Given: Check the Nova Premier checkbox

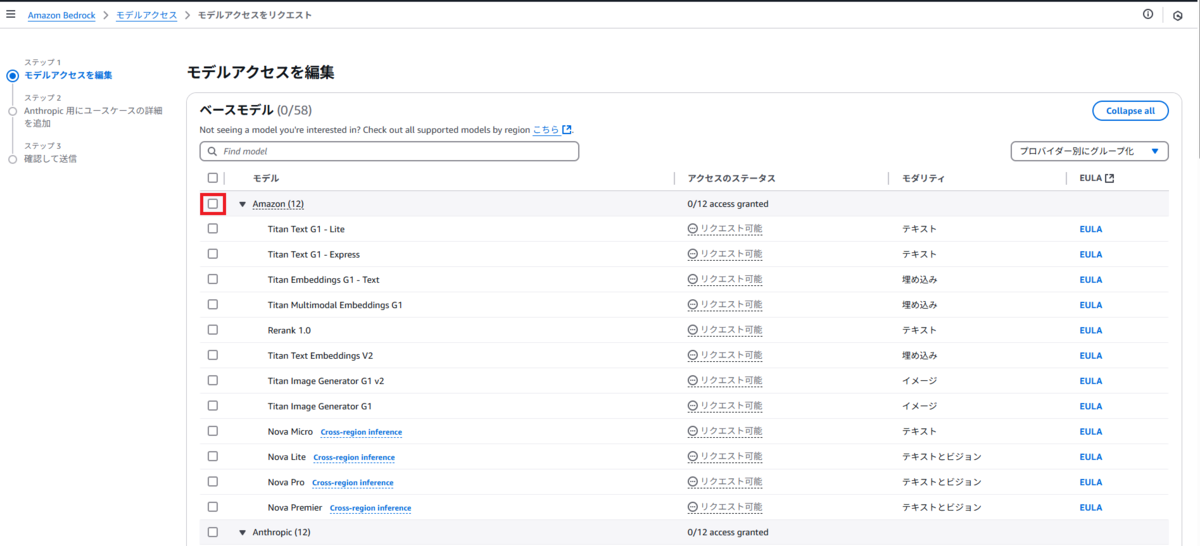Looking at the screenshot, I should pos(212,507).
